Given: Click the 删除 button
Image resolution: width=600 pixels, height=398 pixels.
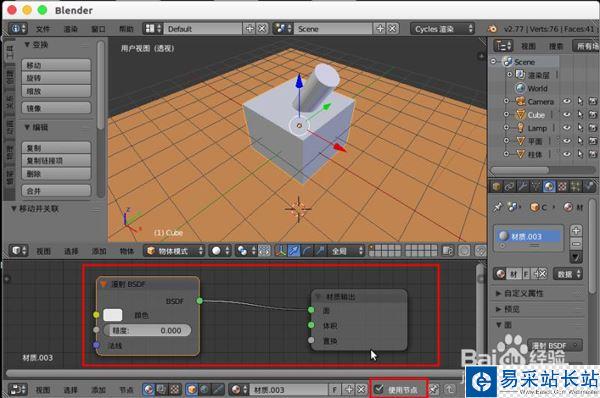Looking at the screenshot, I should pos(56,174).
